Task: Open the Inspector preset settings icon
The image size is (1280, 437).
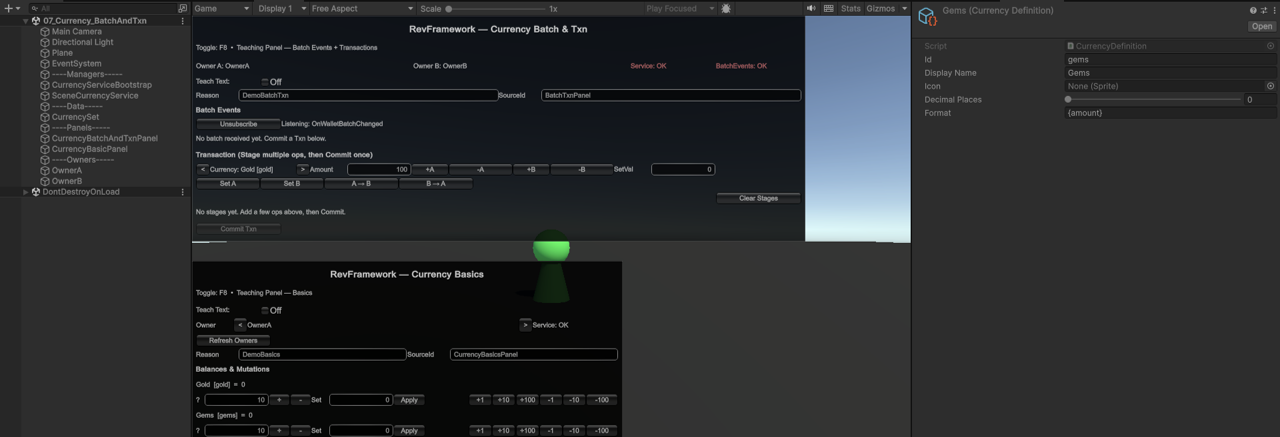Action: point(1262,10)
